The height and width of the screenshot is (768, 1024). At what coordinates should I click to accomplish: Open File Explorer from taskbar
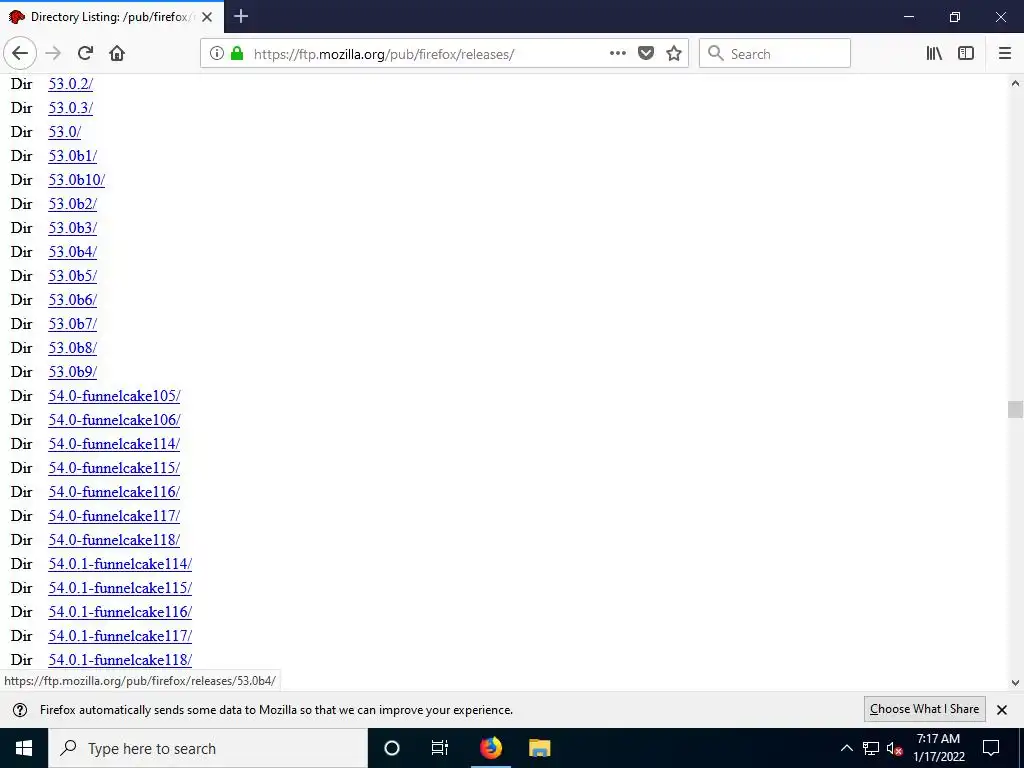539,748
